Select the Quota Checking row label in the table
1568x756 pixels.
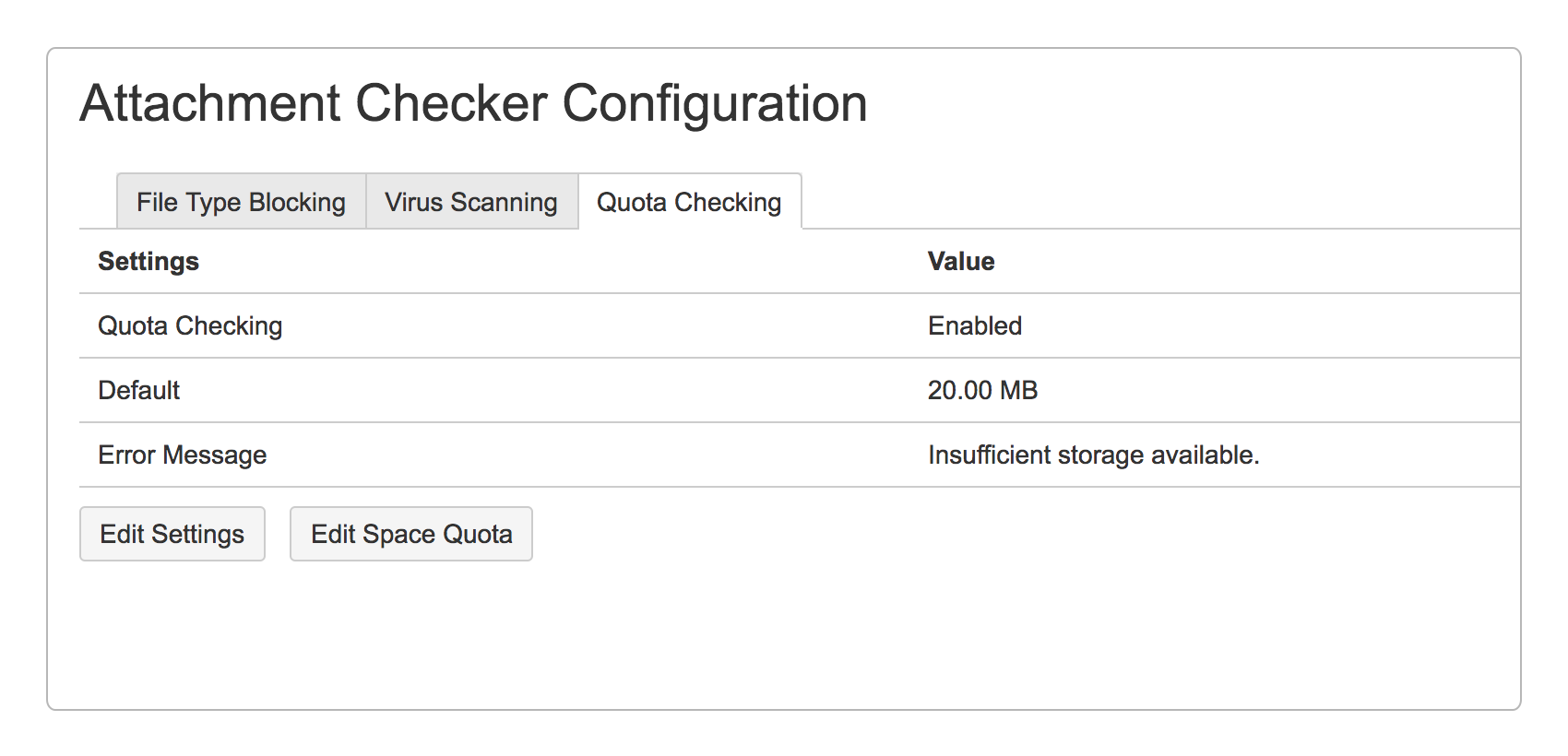pyautogui.click(x=190, y=326)
